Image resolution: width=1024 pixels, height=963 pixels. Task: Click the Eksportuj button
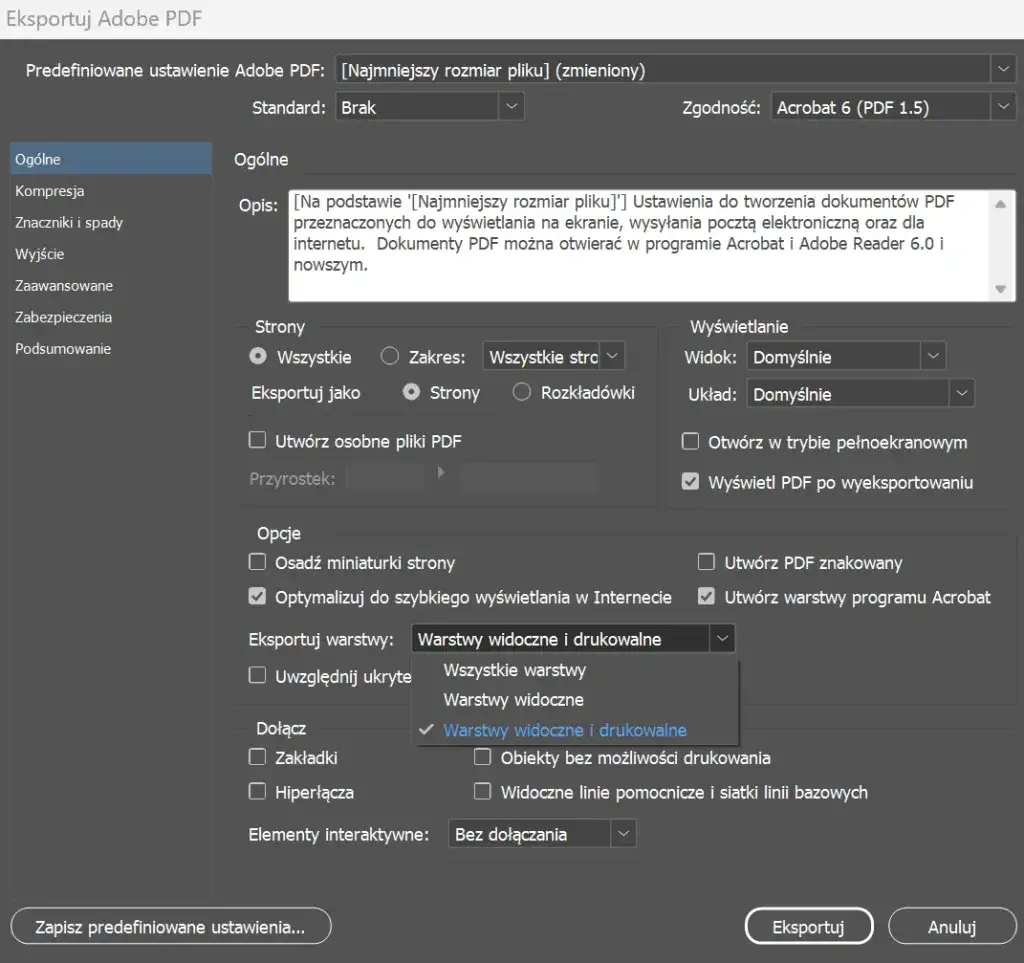click(808, 927)
